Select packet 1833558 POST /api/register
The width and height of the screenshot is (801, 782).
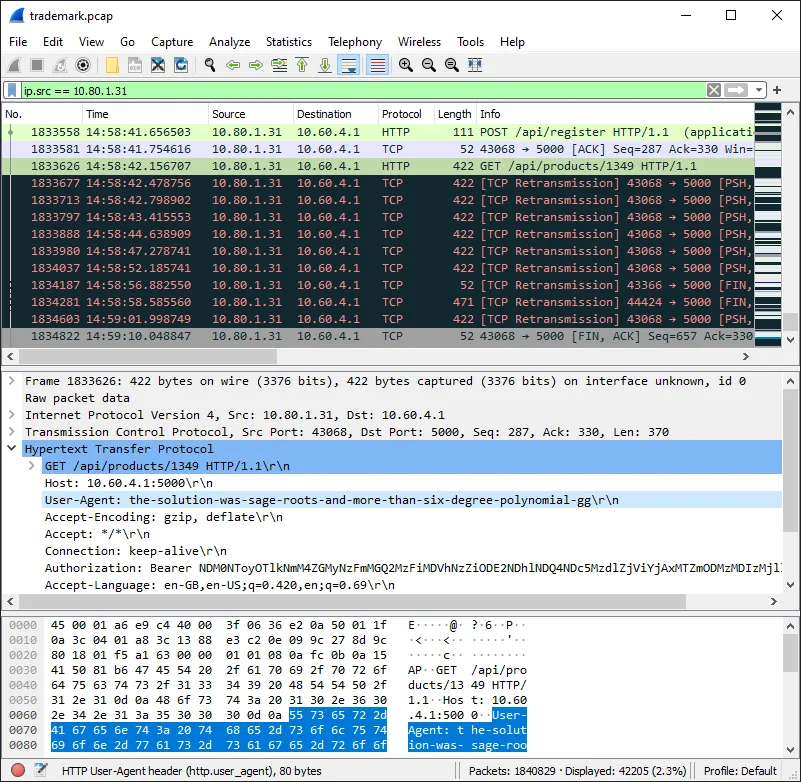pyautogui.click(x=378, y=132)
